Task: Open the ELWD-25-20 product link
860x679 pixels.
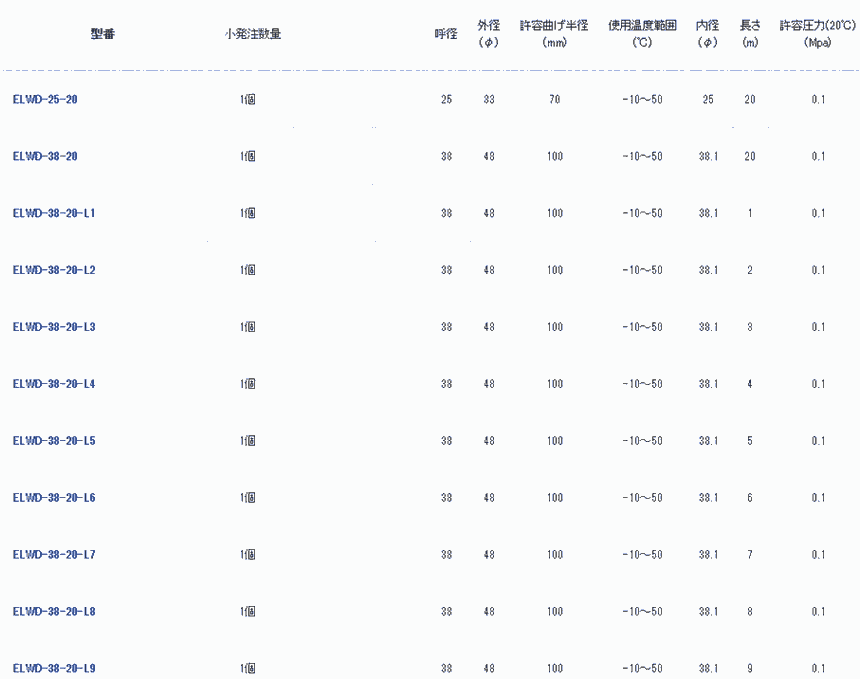Action: click(45, 100)
